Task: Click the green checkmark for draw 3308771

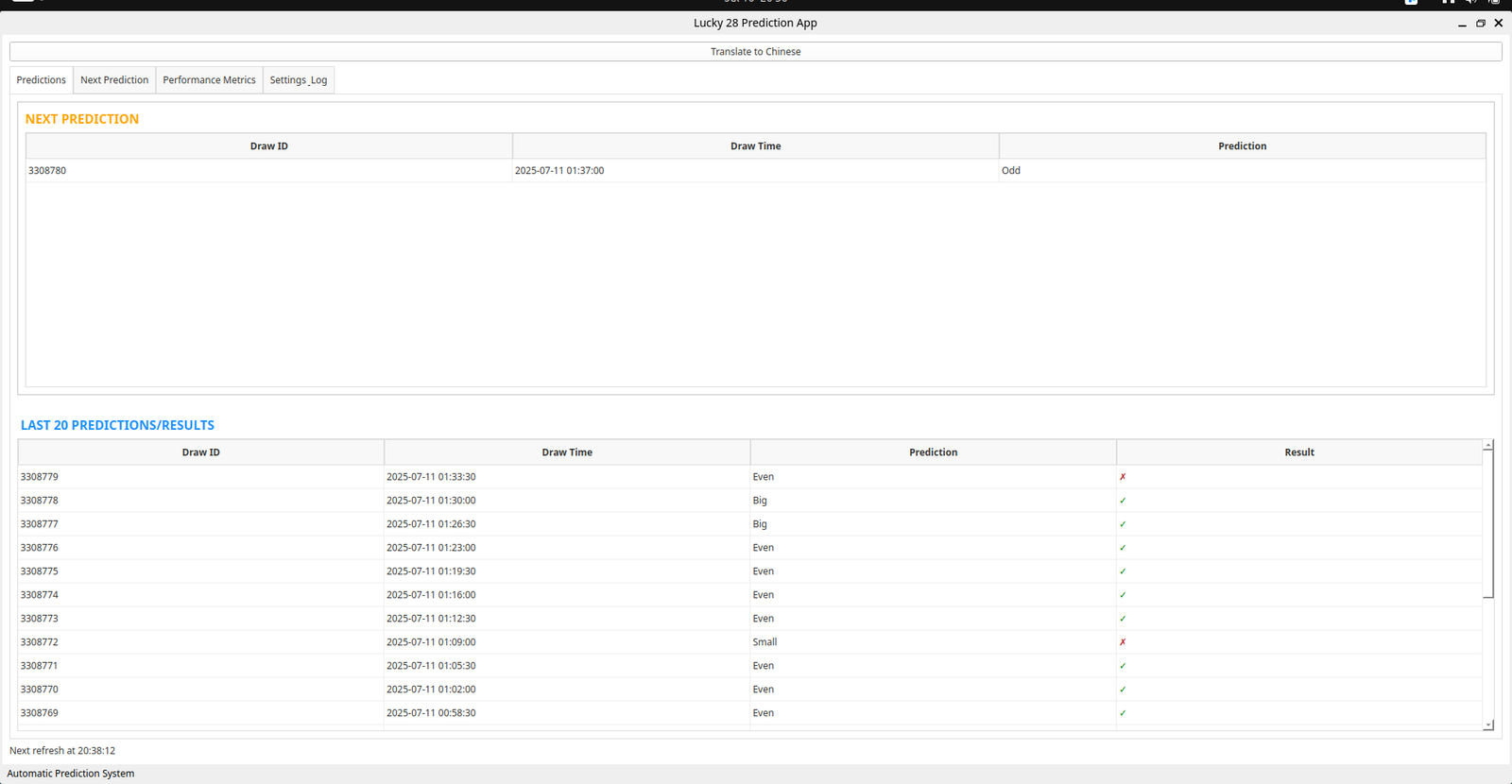Action: pyautogui.click(x=1123, y=666)
